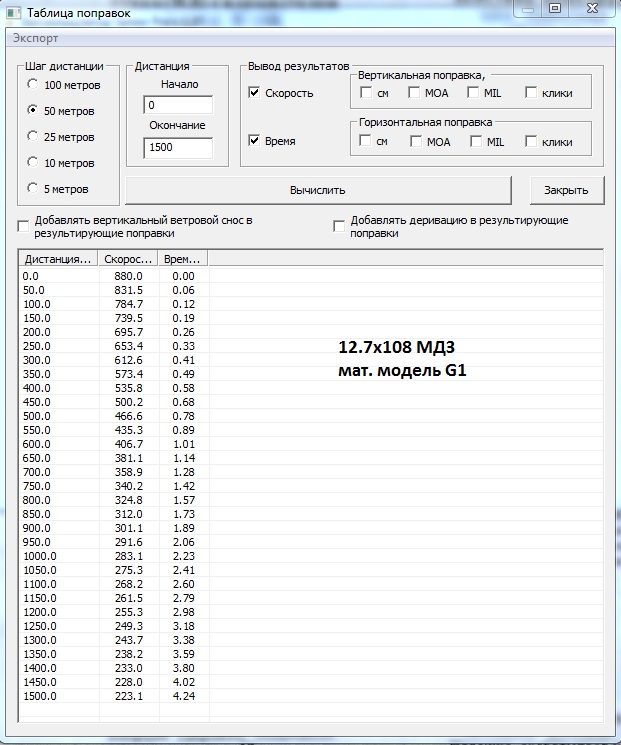Close the window with the X icon

tap(592, 9)
